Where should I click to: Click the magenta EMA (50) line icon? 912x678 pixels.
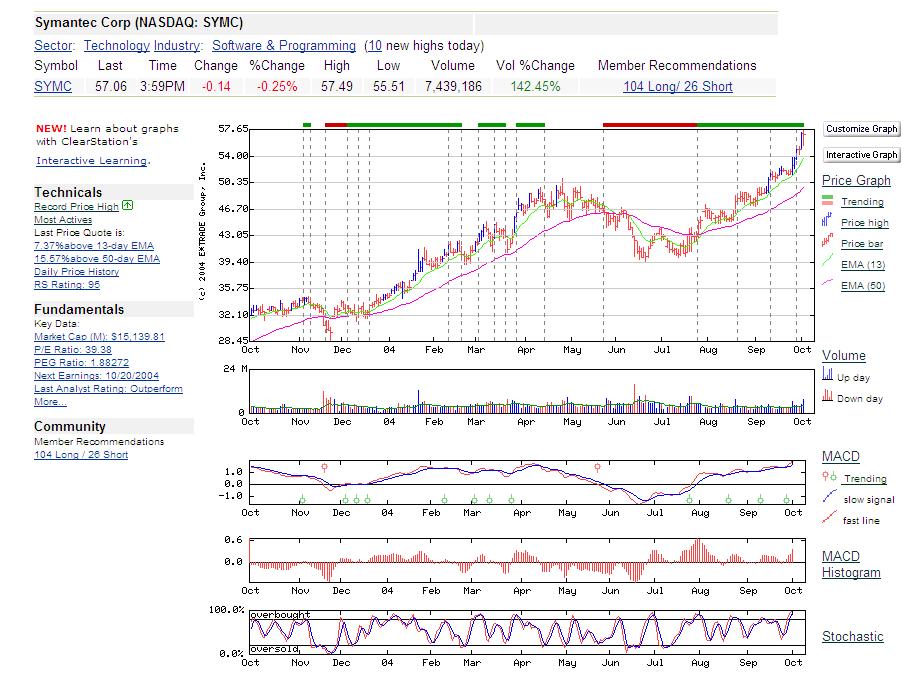[x=827, y=283]
